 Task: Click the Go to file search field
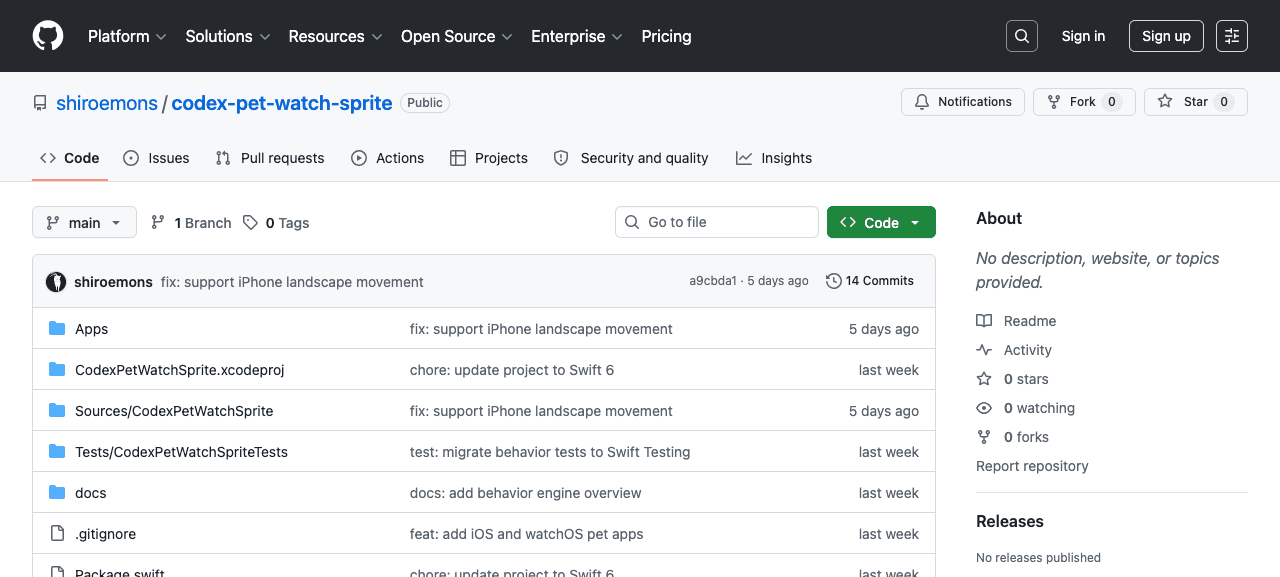pyautogui.click(x=717, y=222)
